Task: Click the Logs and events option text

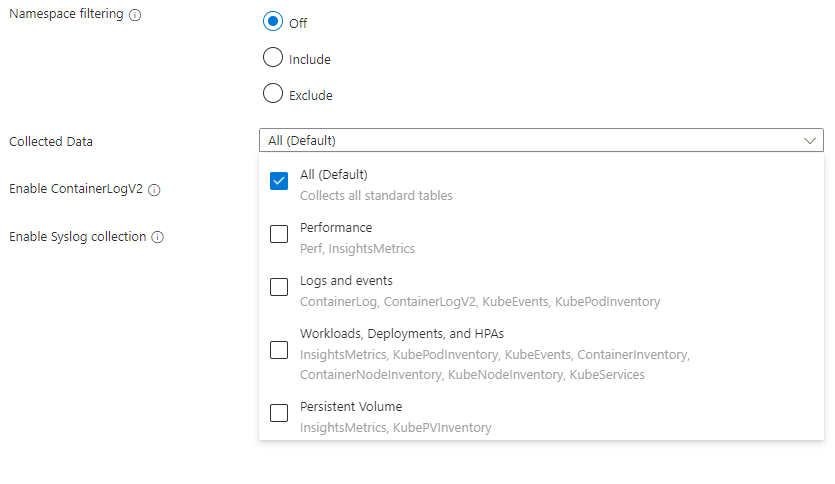Action: click(346, 281)
